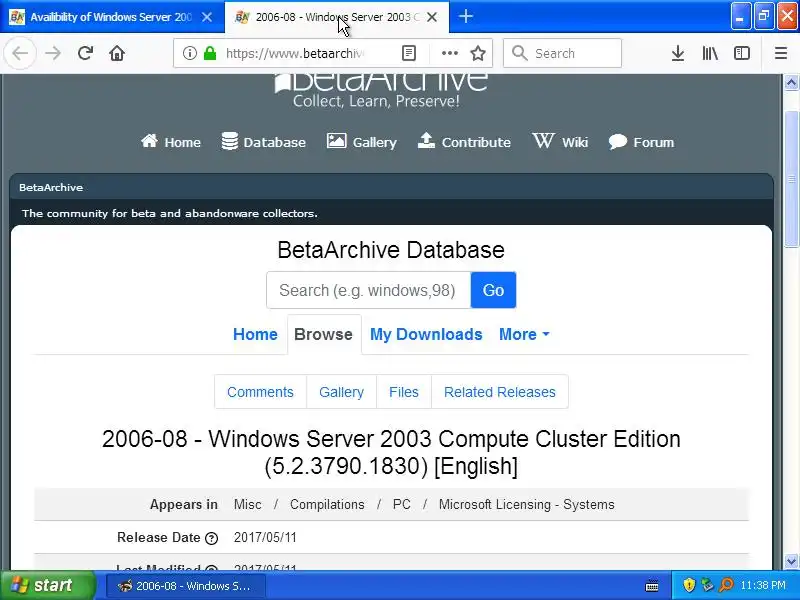This screenshot has height=600, width=800.
Task: Click the BetaArchive logo banner
Action: point(380,89)
